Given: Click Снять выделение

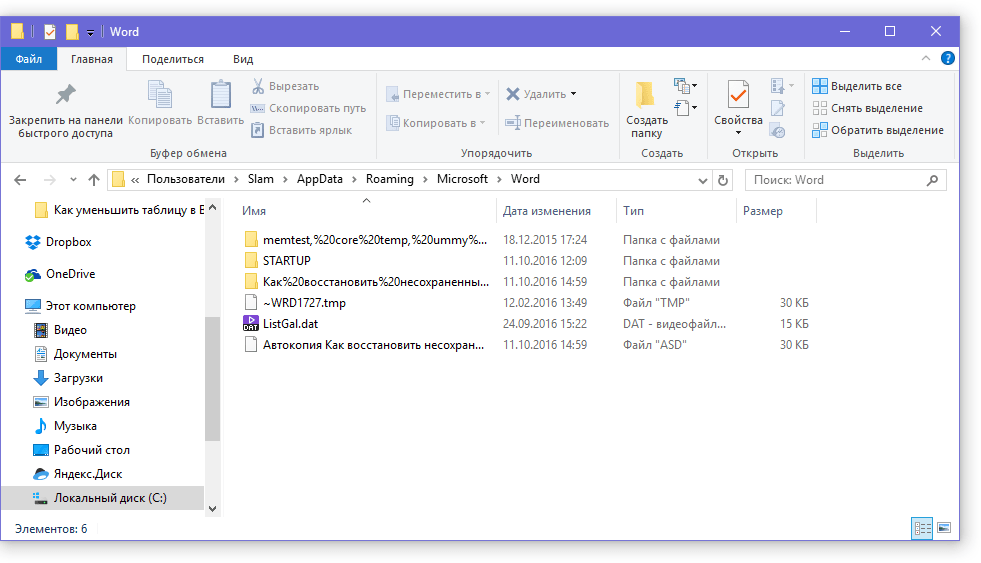Looking at the screenshot, I should [x=868, y=108].
